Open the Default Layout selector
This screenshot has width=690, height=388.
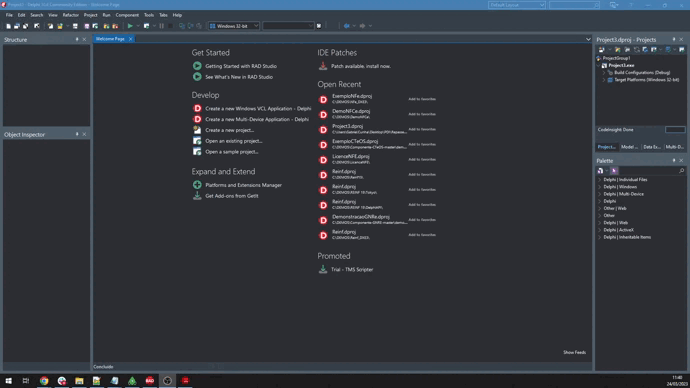(x=517, y=5)
